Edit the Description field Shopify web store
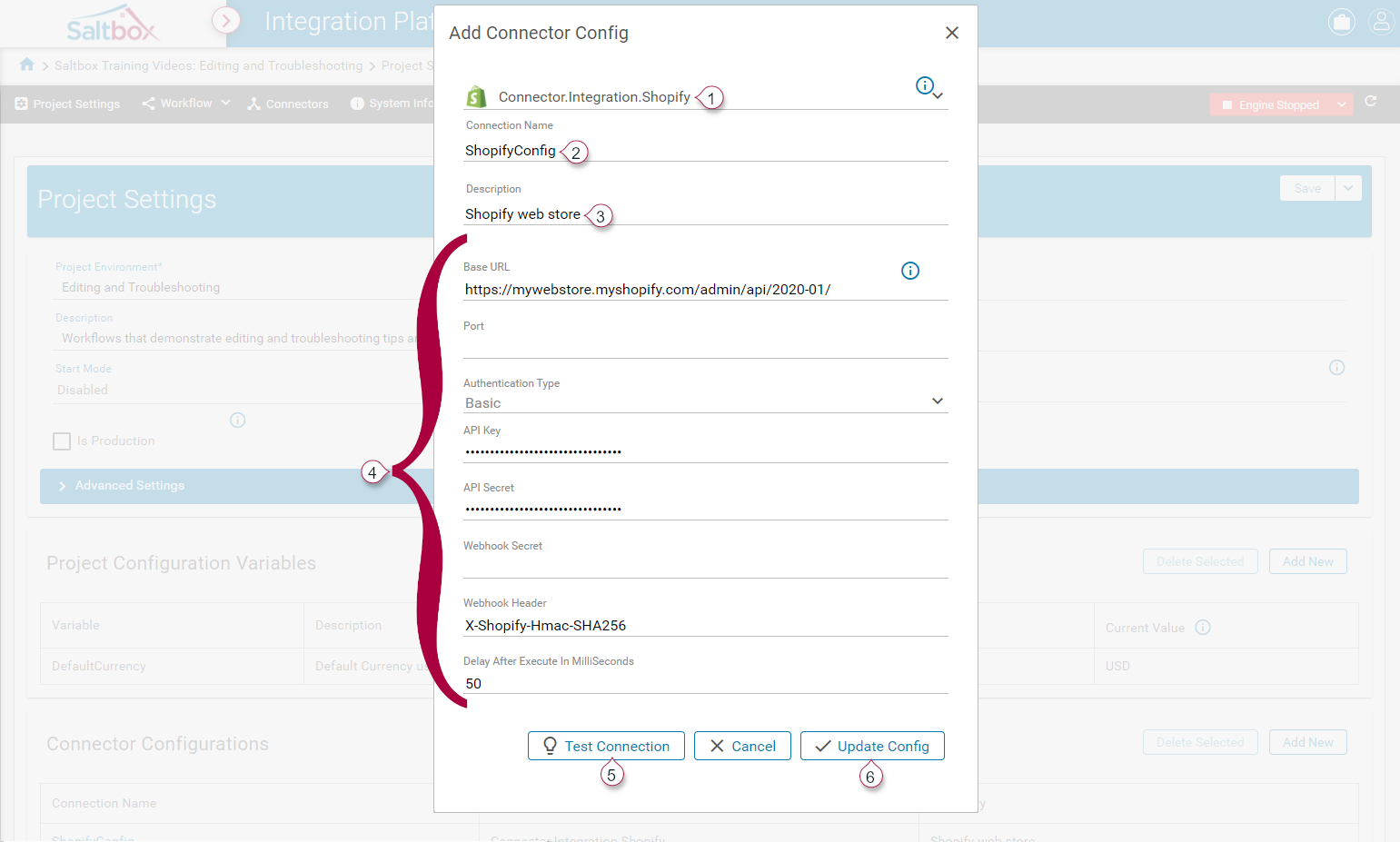Screen dimensions: 1400x842 point(706,214)
